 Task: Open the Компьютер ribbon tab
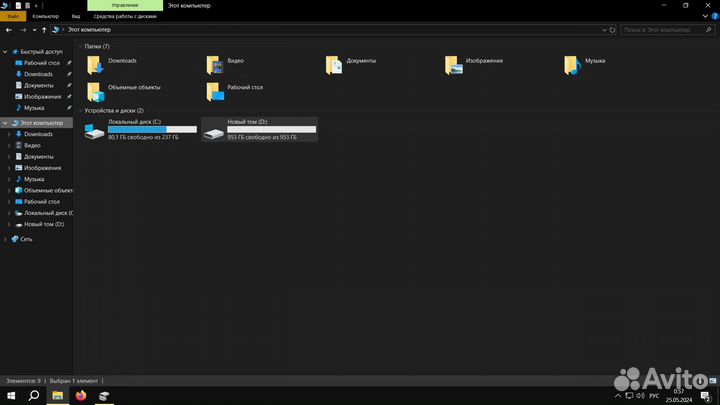pos(45,17)
